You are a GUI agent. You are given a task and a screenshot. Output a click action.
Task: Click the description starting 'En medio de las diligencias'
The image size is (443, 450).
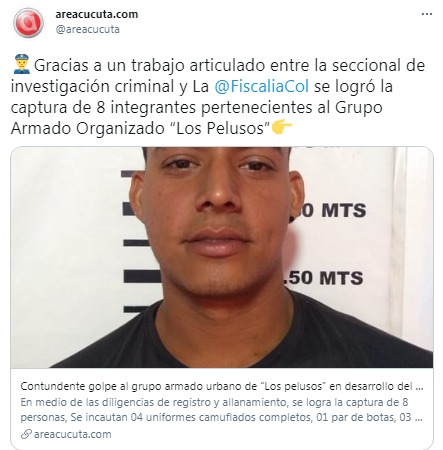(214, 402)
